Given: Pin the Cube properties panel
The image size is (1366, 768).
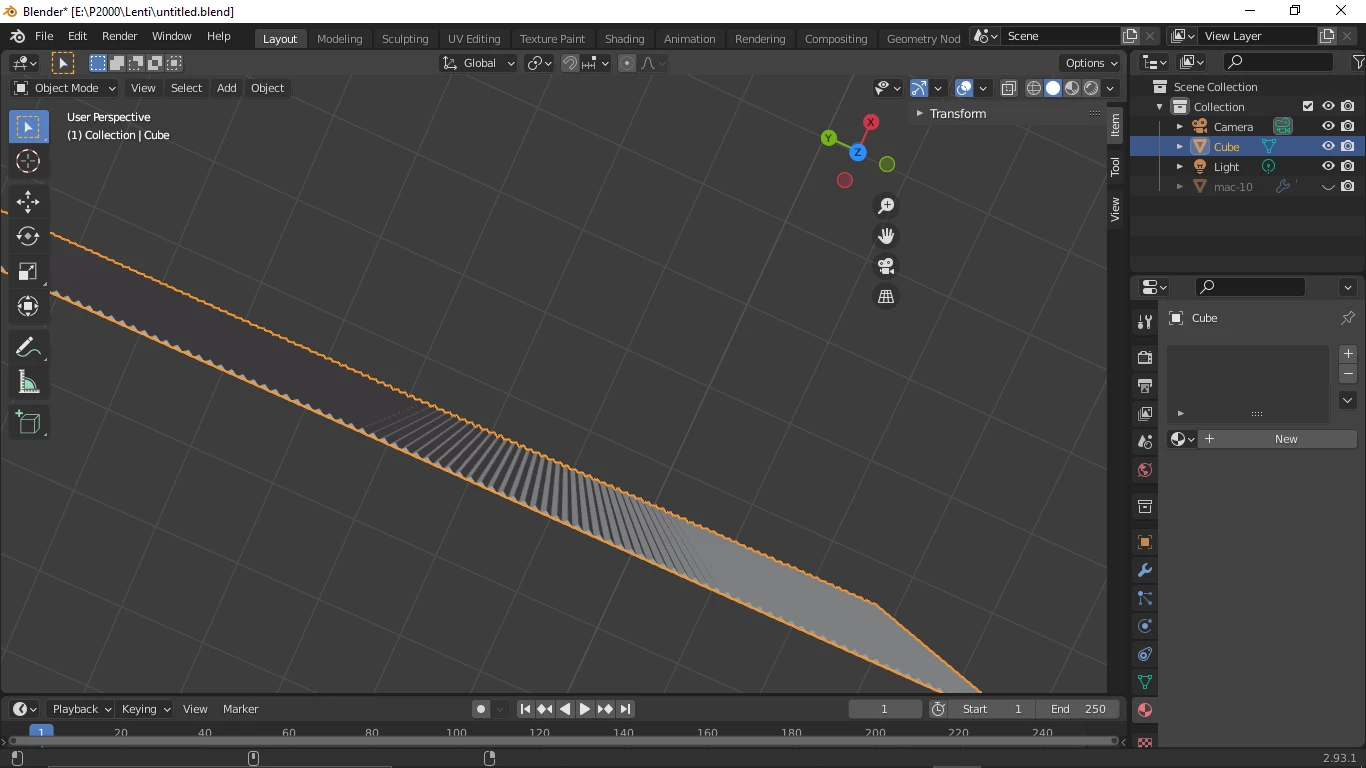Looking at the screenshot, I should pyautogui.click(x=1348, y=318).
